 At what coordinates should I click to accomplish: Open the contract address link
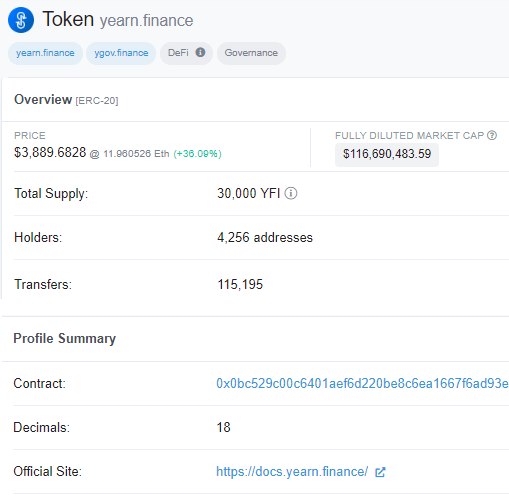(362, 383)
